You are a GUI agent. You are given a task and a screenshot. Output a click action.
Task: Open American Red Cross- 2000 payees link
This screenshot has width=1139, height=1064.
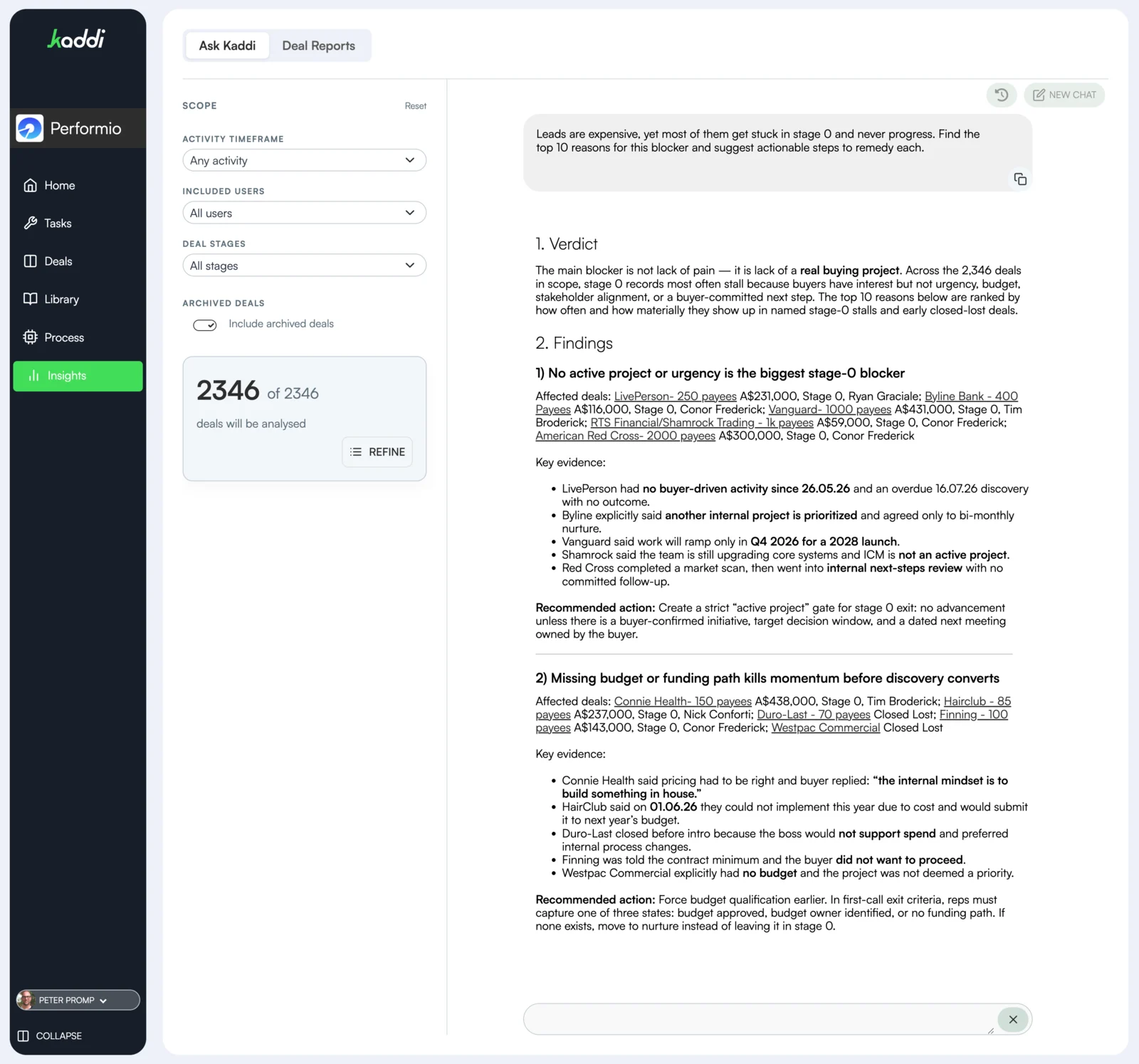(x=625, y=436)
